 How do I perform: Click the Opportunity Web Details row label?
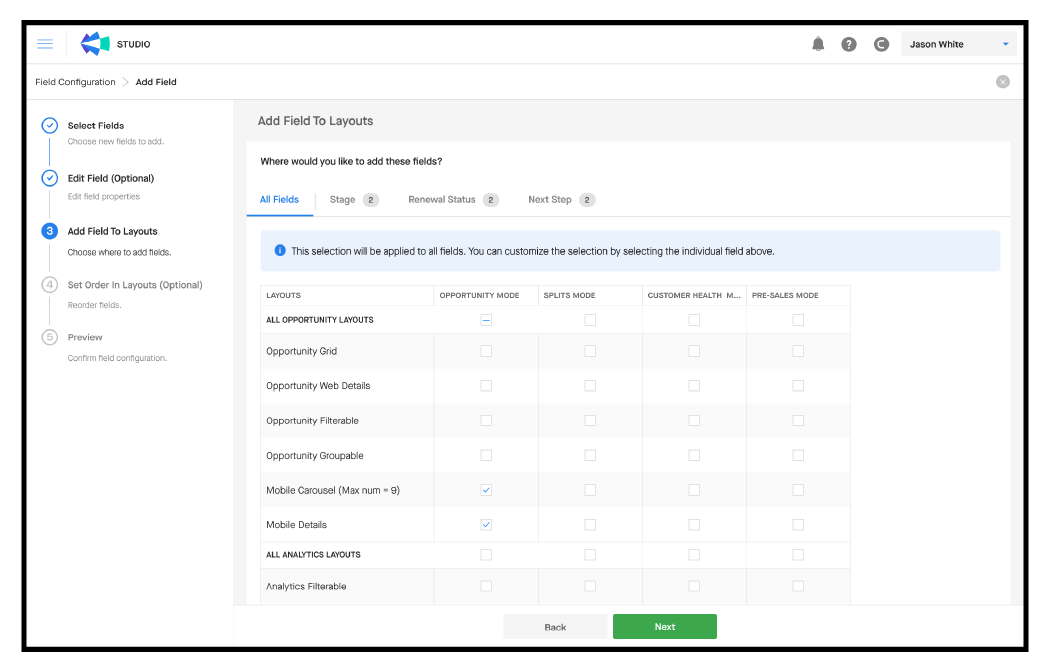click(318, 386)
